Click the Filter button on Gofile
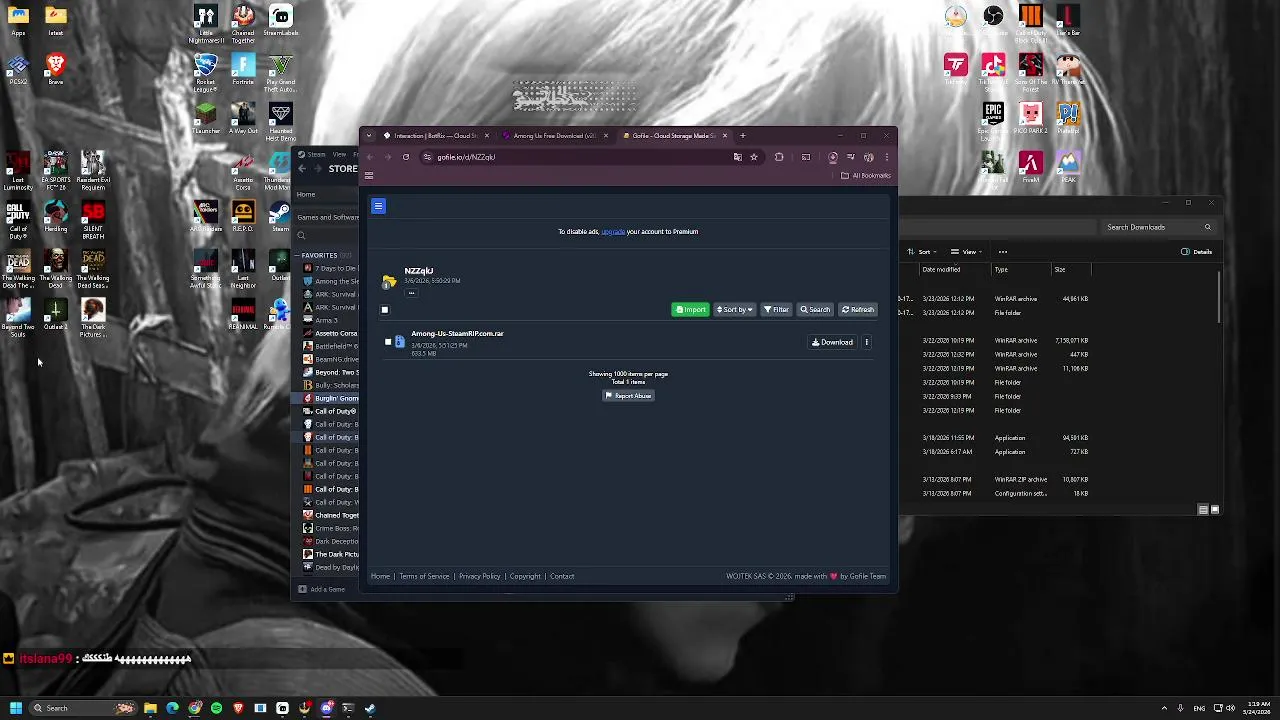This screenshot has height=720, width=1280. [777, 310]
